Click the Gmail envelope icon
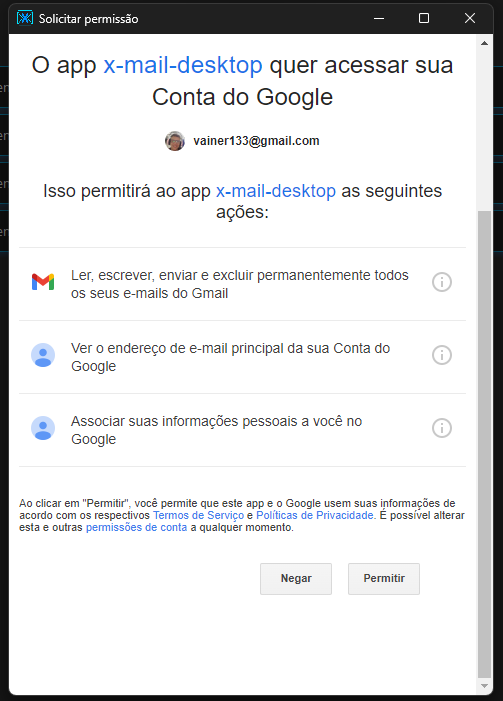 (x=43, y=282)
